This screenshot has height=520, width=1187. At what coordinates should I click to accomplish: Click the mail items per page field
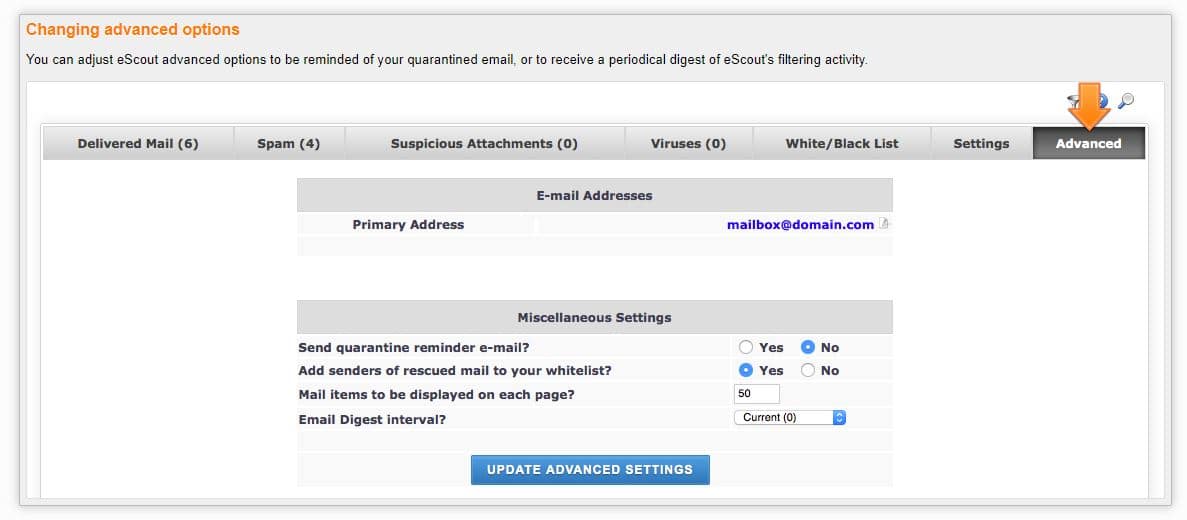tap(756, 394)
